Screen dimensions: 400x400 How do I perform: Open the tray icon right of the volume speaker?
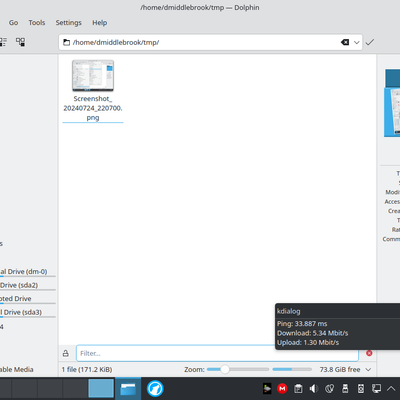coord(329,388)
